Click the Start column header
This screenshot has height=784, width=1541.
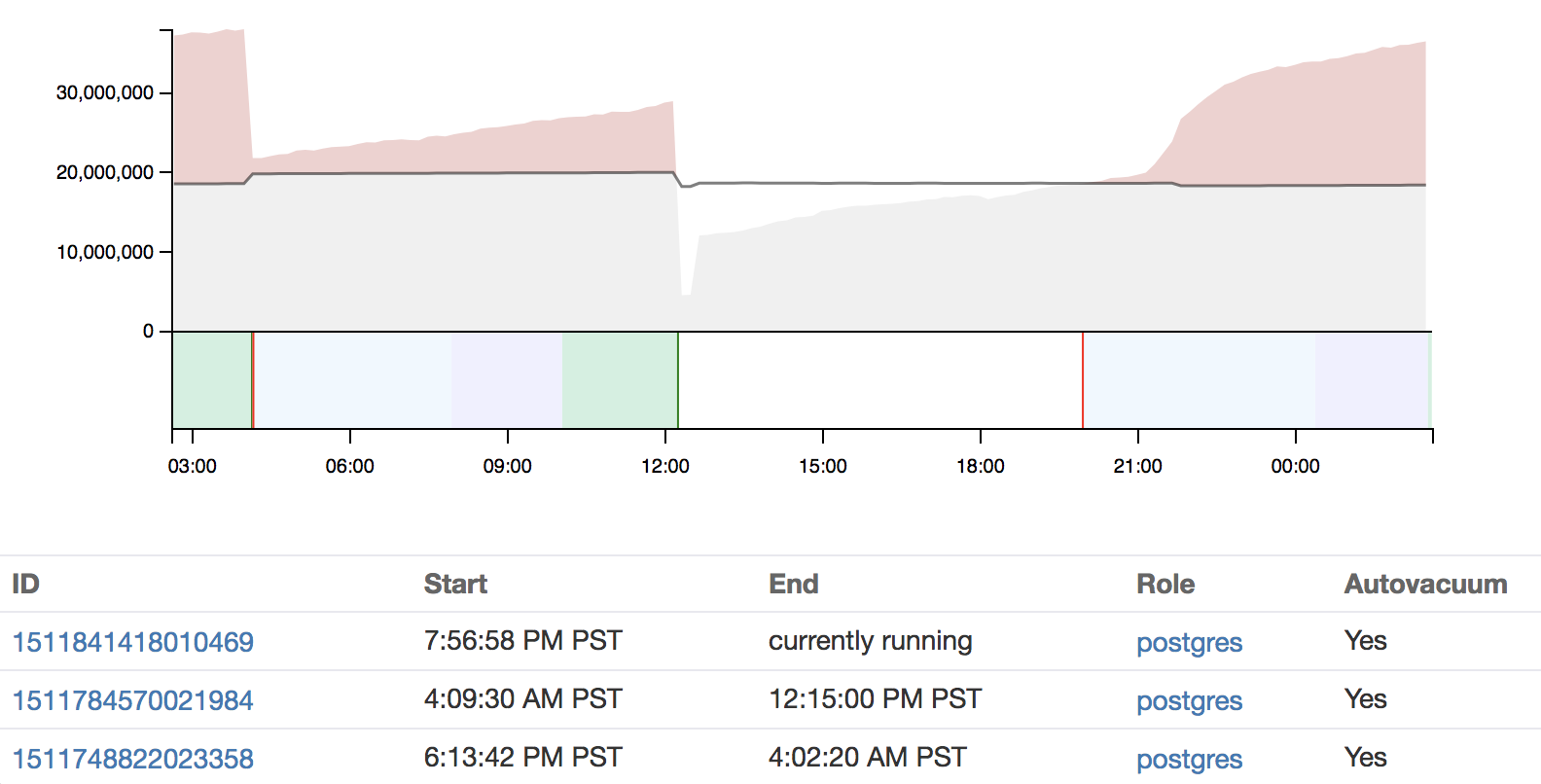(455, 584)
